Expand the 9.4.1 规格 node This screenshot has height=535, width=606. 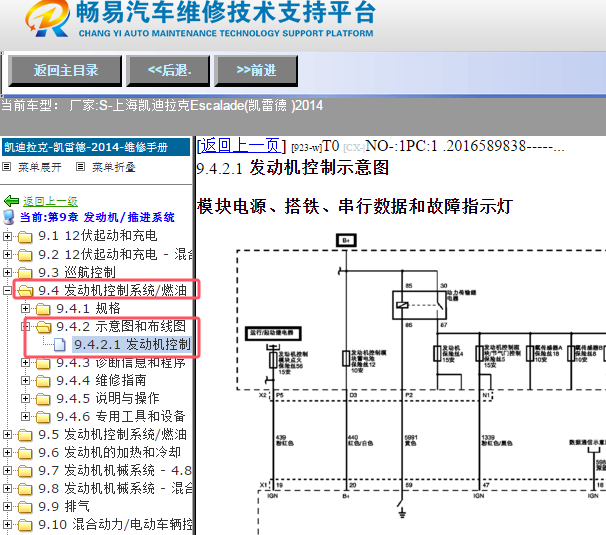pos(26,308)
